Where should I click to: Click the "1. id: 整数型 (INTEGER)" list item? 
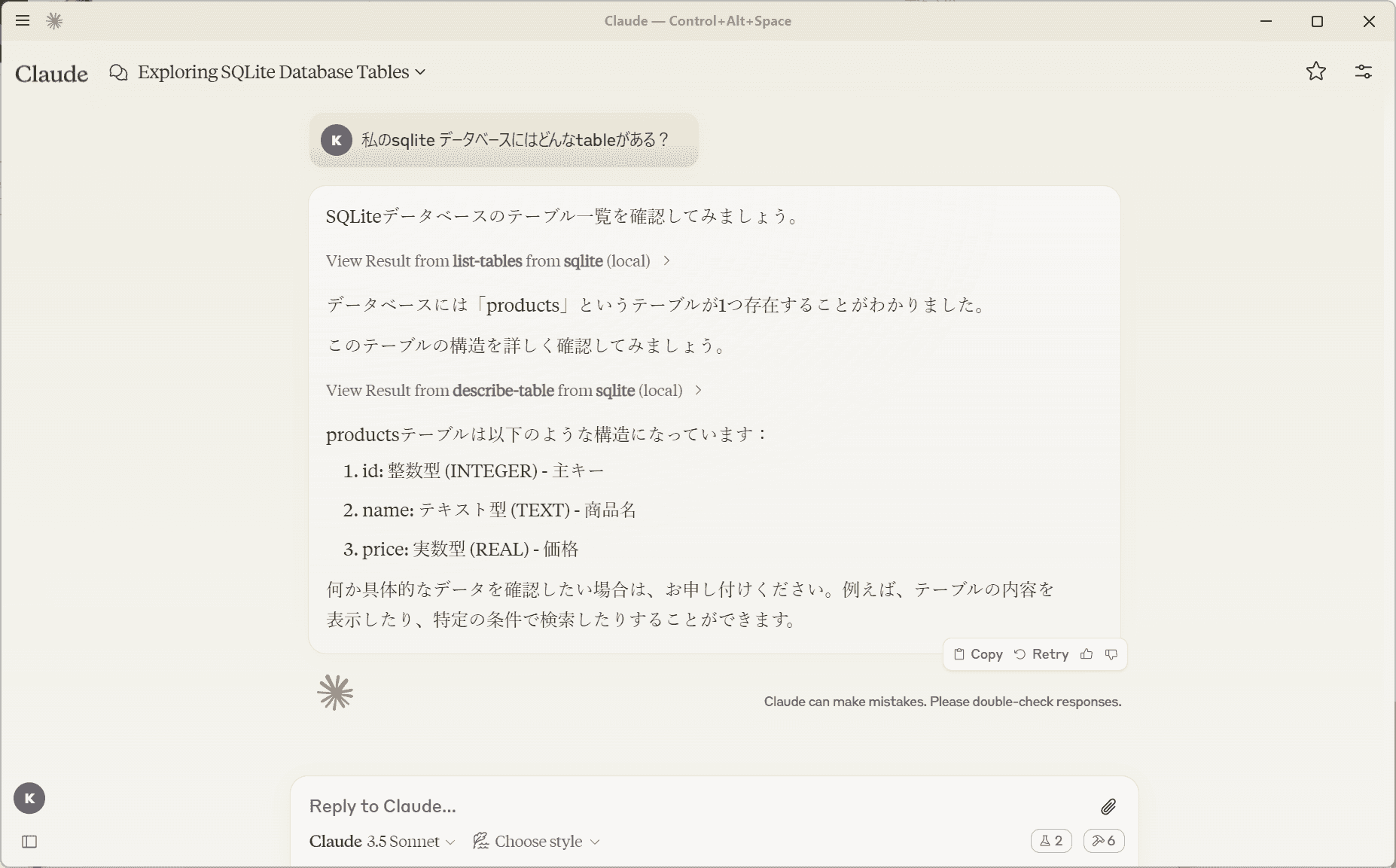474,471
